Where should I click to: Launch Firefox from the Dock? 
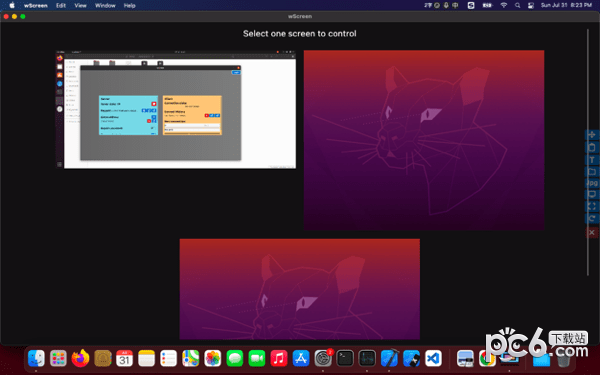coord(80,359)
